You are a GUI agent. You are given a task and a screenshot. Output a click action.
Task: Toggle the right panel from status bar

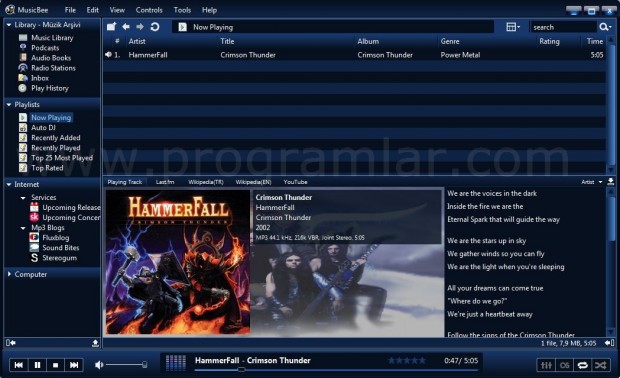point(609,343)
